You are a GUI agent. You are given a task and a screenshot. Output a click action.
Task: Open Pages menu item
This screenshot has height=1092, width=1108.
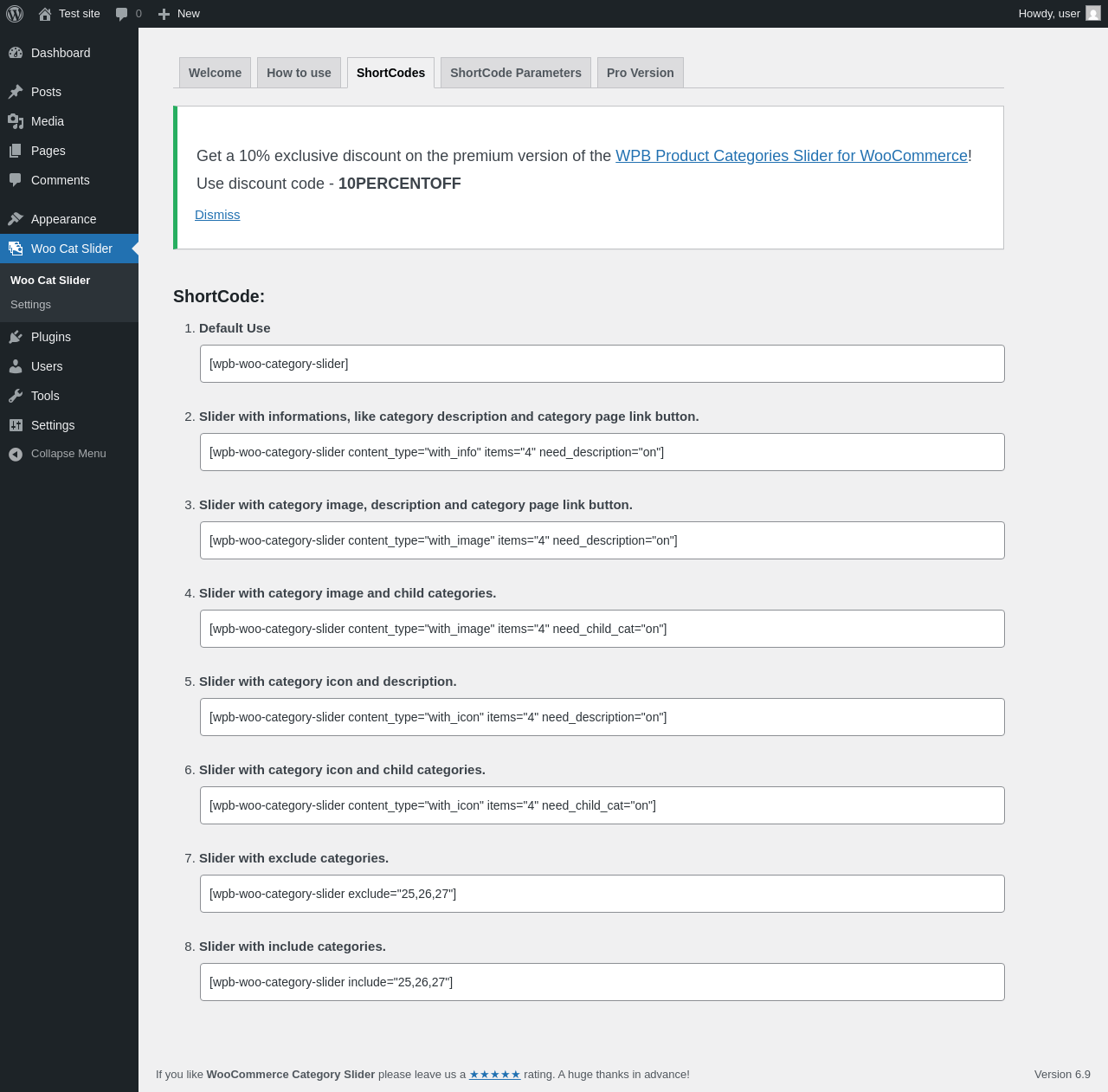point(69,151)
